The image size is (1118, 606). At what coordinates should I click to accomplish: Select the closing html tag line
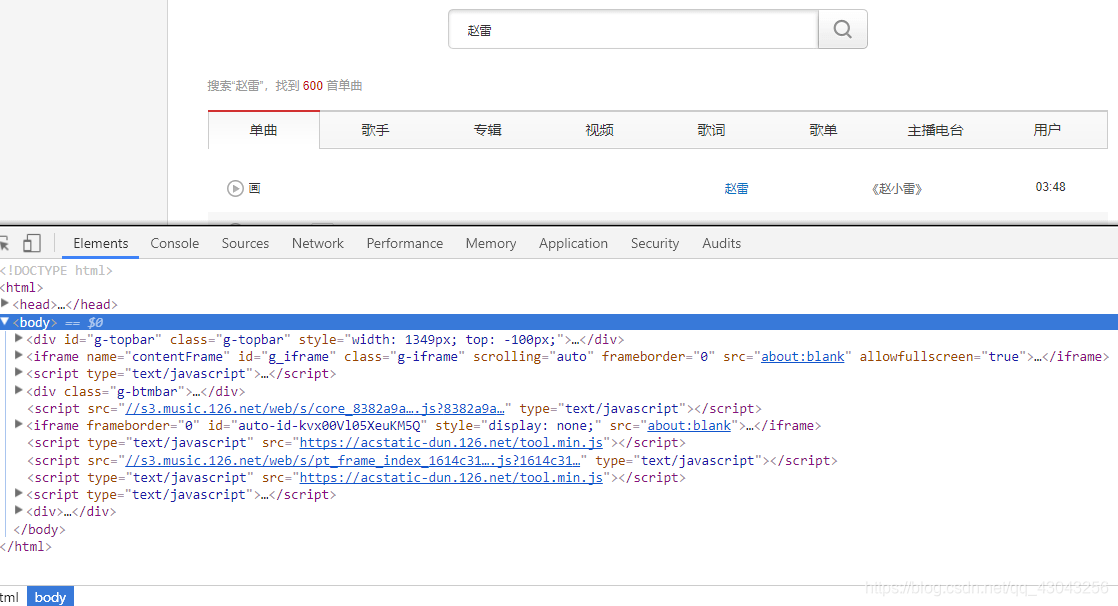point(26,547)
